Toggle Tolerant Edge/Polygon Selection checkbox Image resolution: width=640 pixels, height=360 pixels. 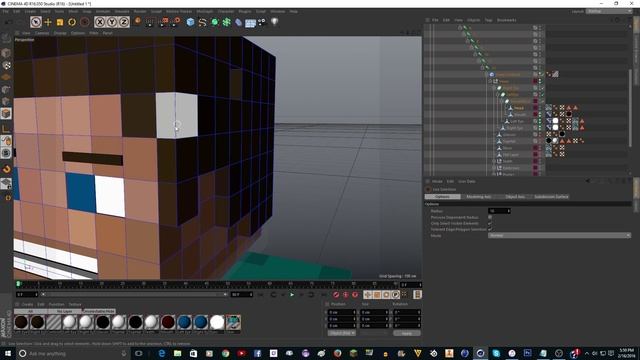tap(490, 229)
